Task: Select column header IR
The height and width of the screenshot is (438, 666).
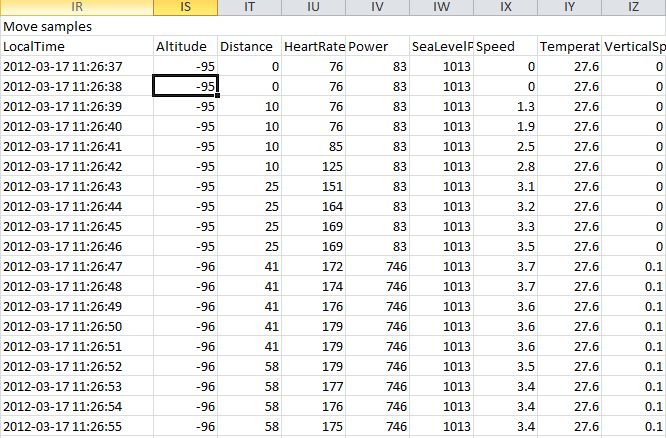Action: pos(76,7)
